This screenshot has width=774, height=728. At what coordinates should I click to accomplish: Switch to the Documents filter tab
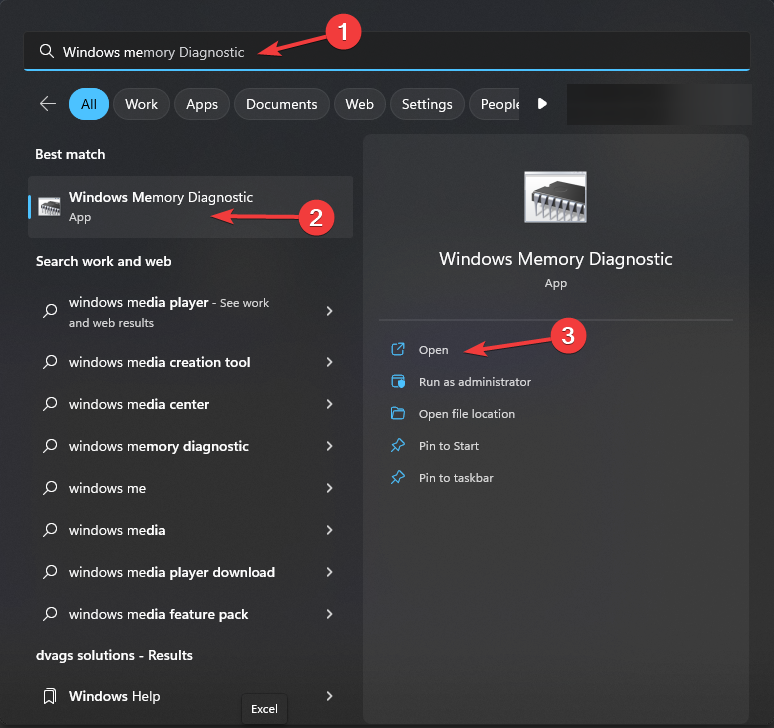[x=281, y=104]
